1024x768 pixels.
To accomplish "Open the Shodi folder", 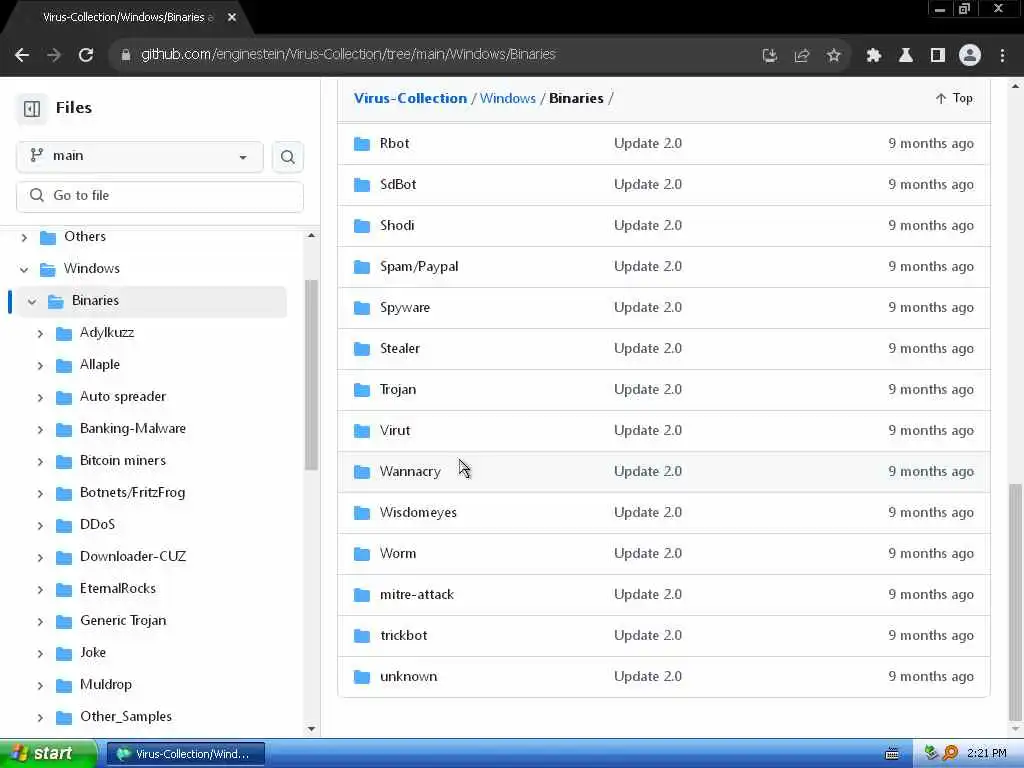I will click(397, 225).
